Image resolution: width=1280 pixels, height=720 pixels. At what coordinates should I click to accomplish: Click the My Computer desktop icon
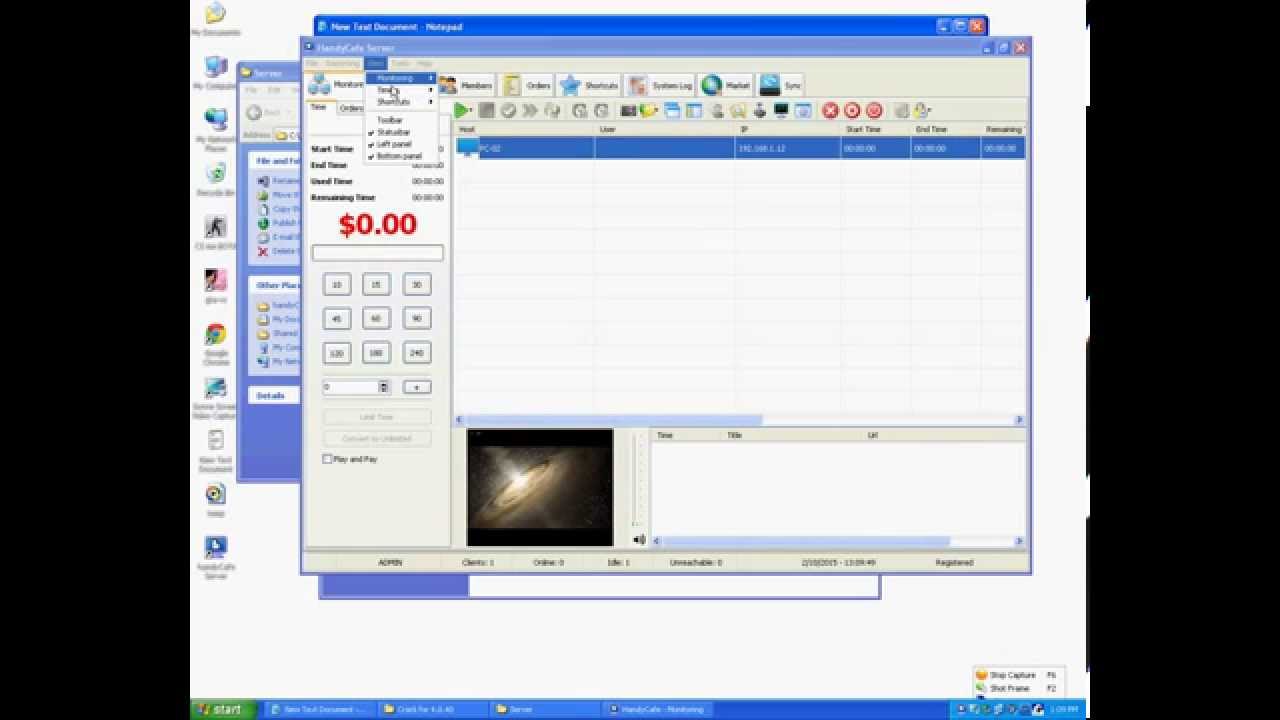(x=216, y=73)
